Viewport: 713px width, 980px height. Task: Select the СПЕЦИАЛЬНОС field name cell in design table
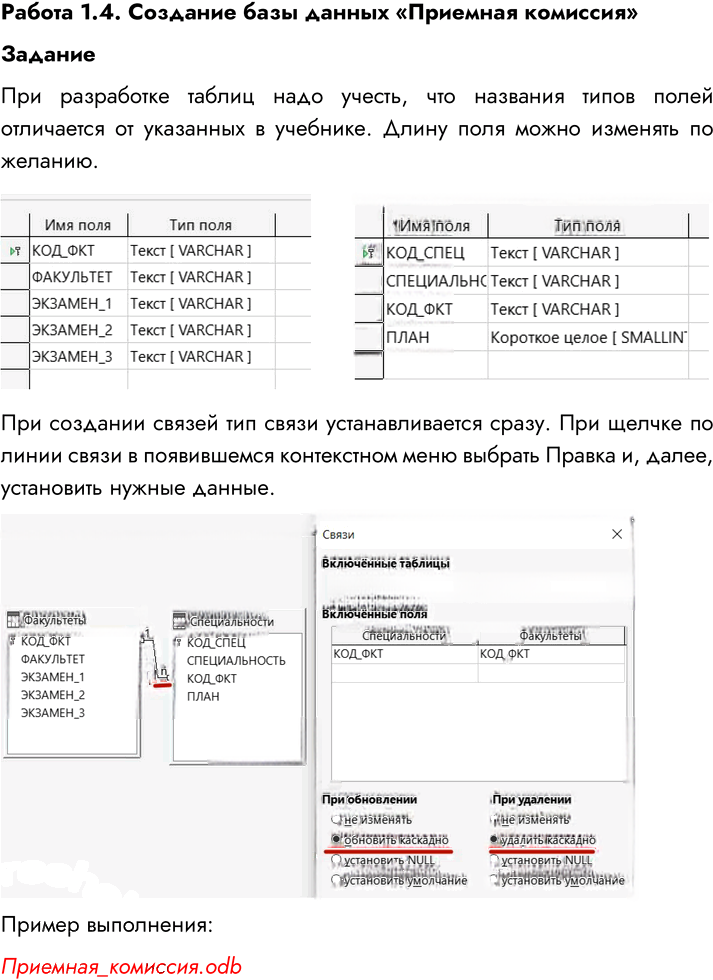[x=436, y=281]
